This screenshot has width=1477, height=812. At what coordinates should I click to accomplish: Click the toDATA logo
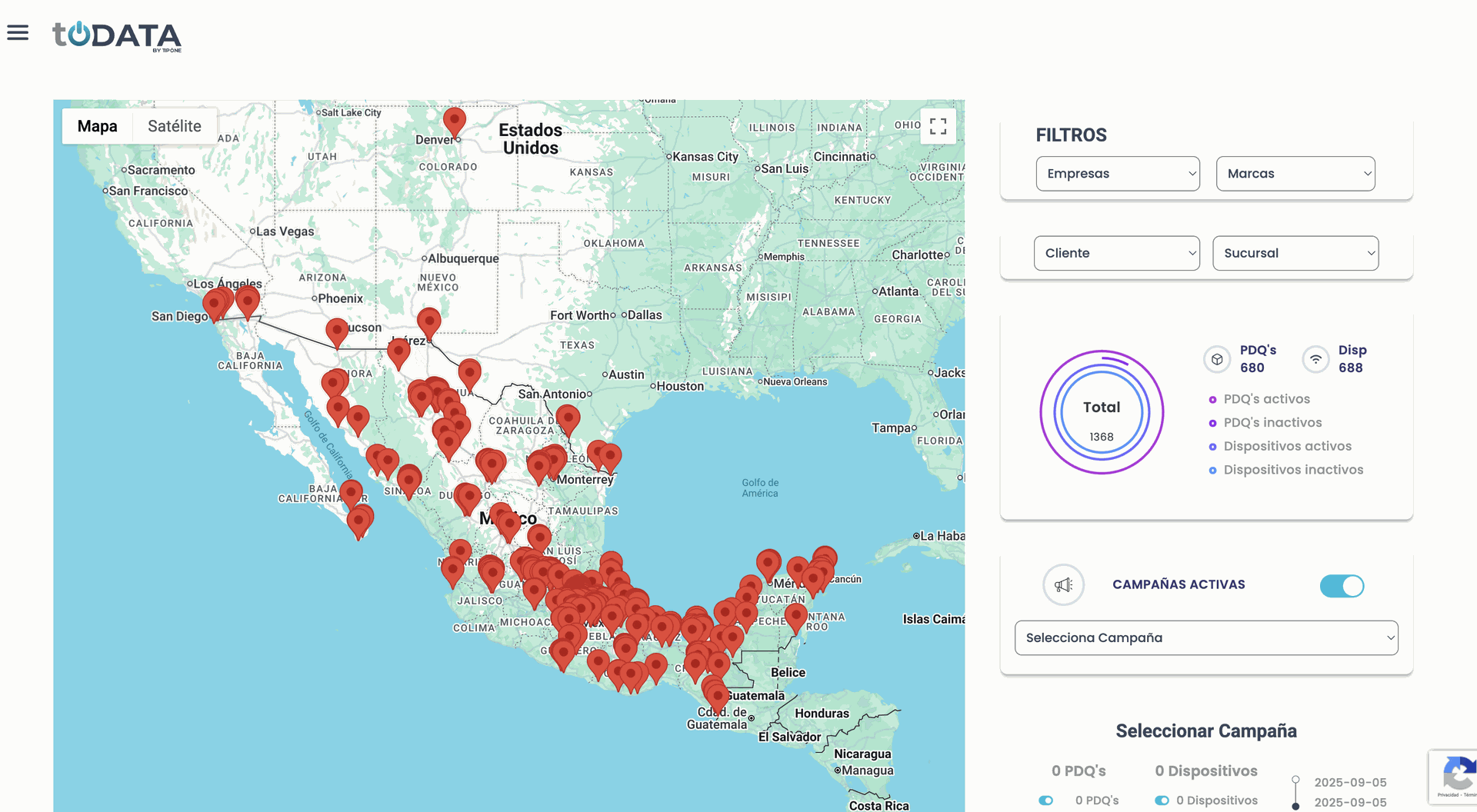pos(117,35)
